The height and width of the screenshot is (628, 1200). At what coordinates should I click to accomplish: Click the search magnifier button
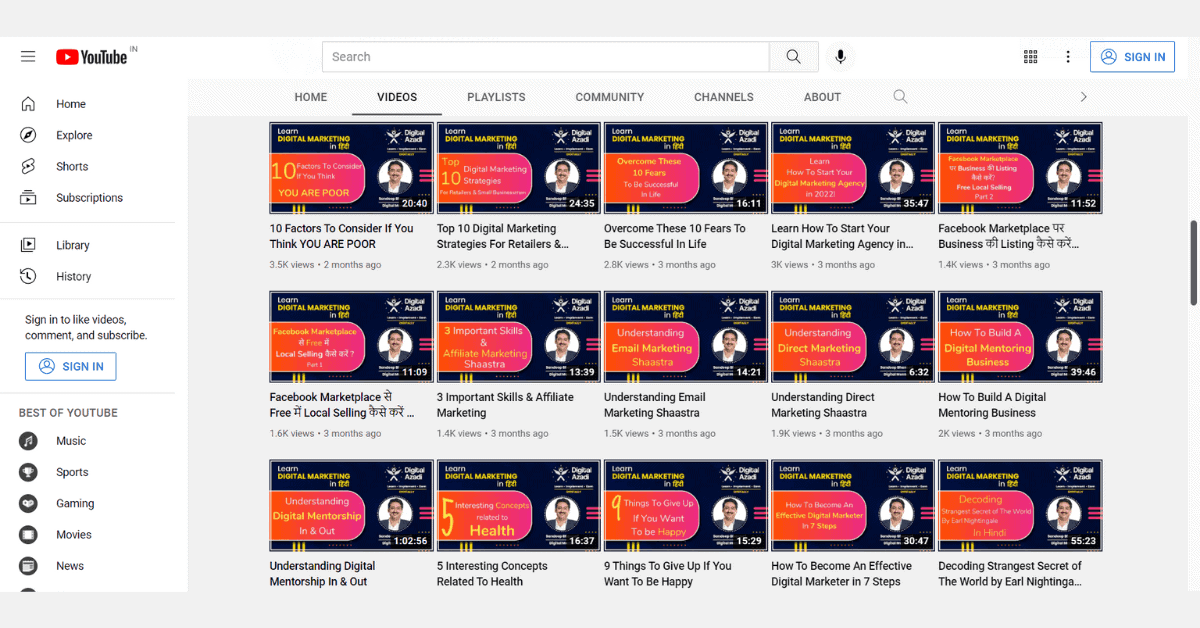794,57
